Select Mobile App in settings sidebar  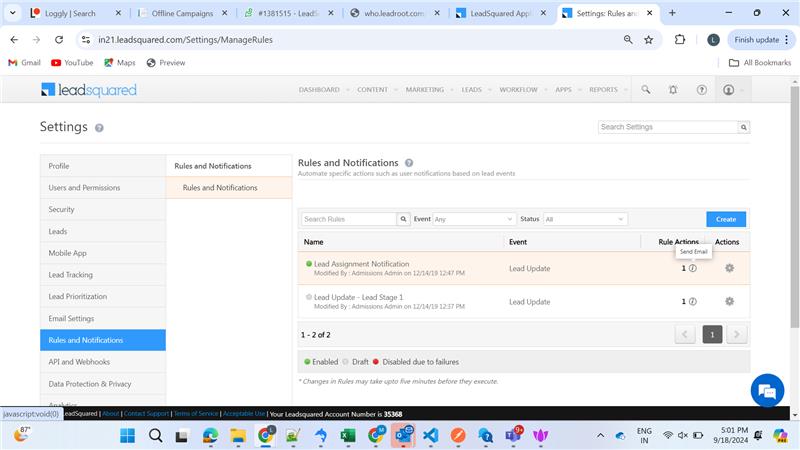[103, 253]
